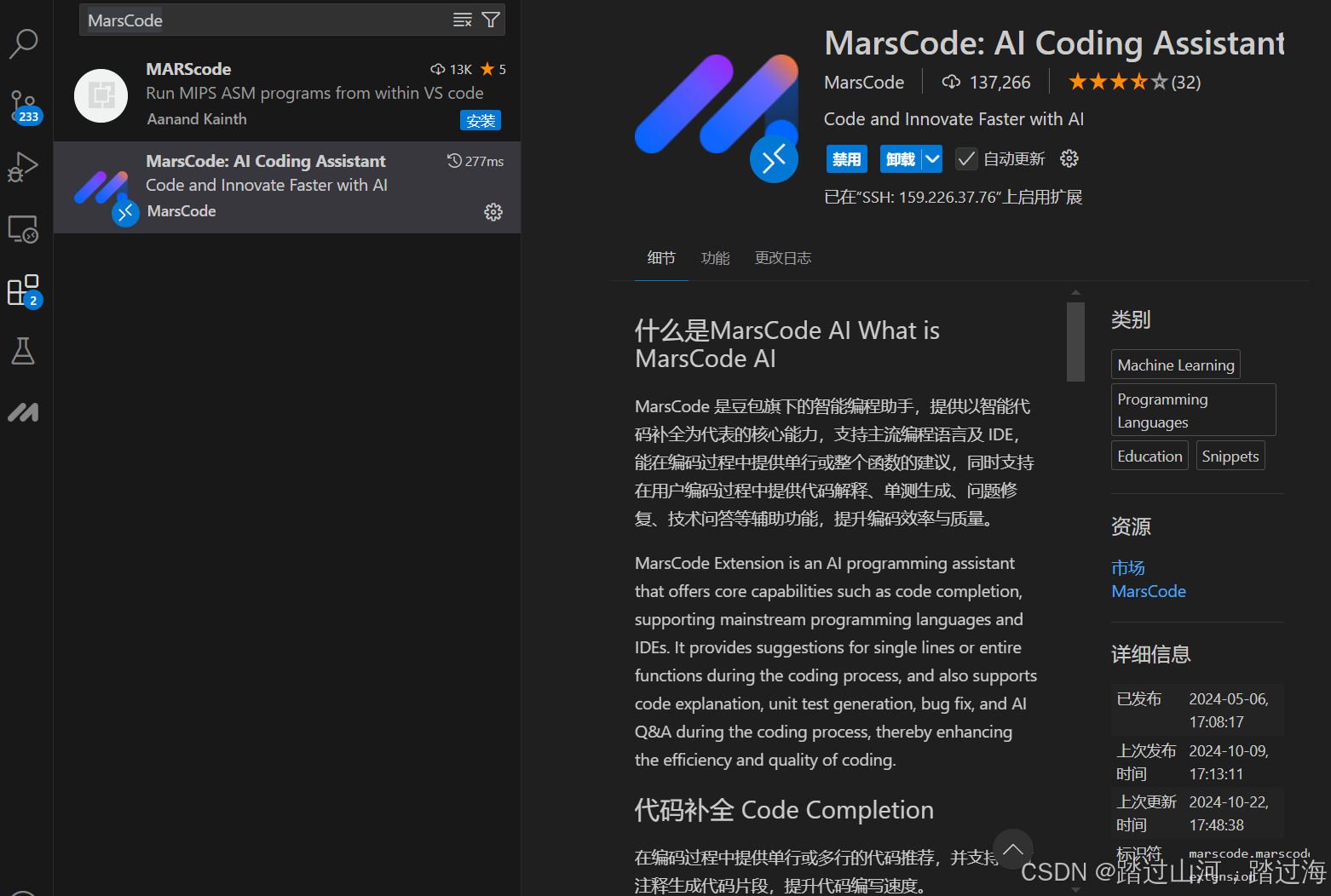Open Source Control view with 233 badge

pyautogui.click(x=24, y=107)
